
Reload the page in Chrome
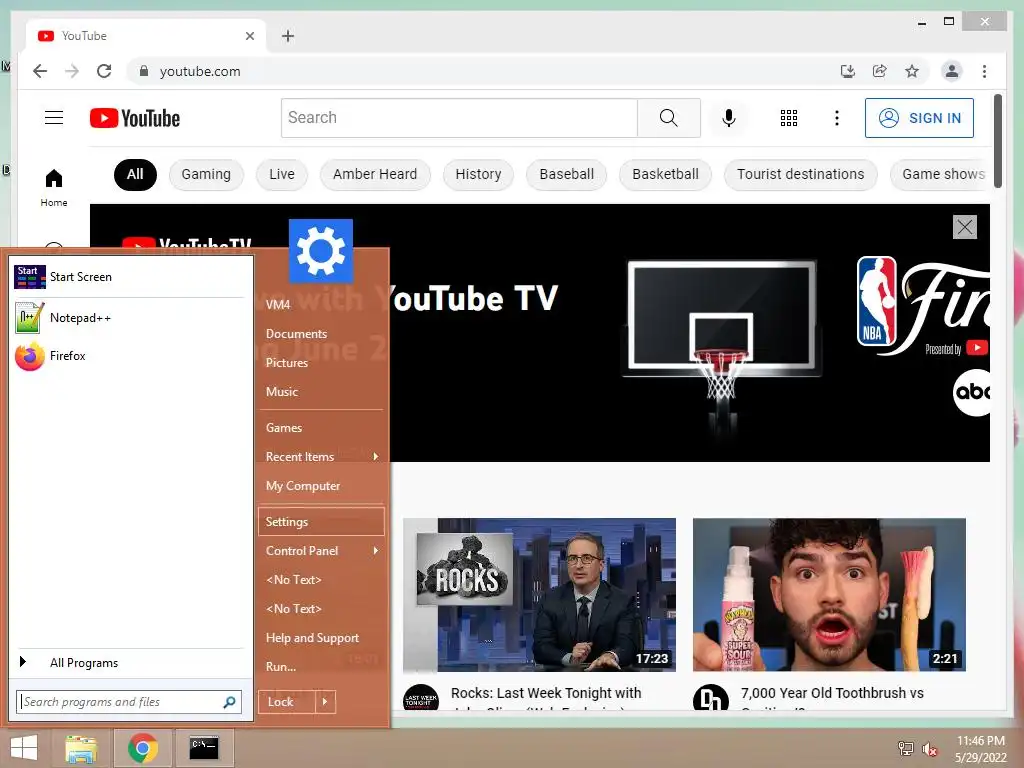104,71
